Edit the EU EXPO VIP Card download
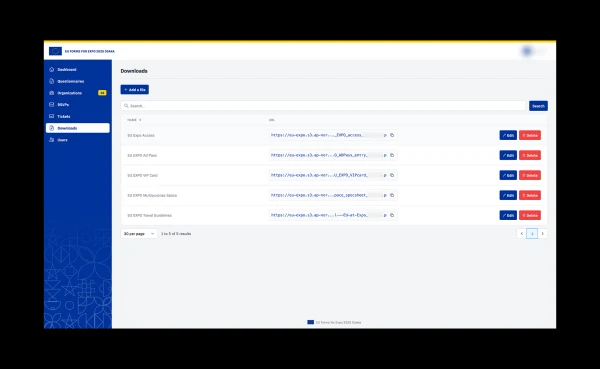Viewport: 600px width, 369px height. [x=508, y=175]
